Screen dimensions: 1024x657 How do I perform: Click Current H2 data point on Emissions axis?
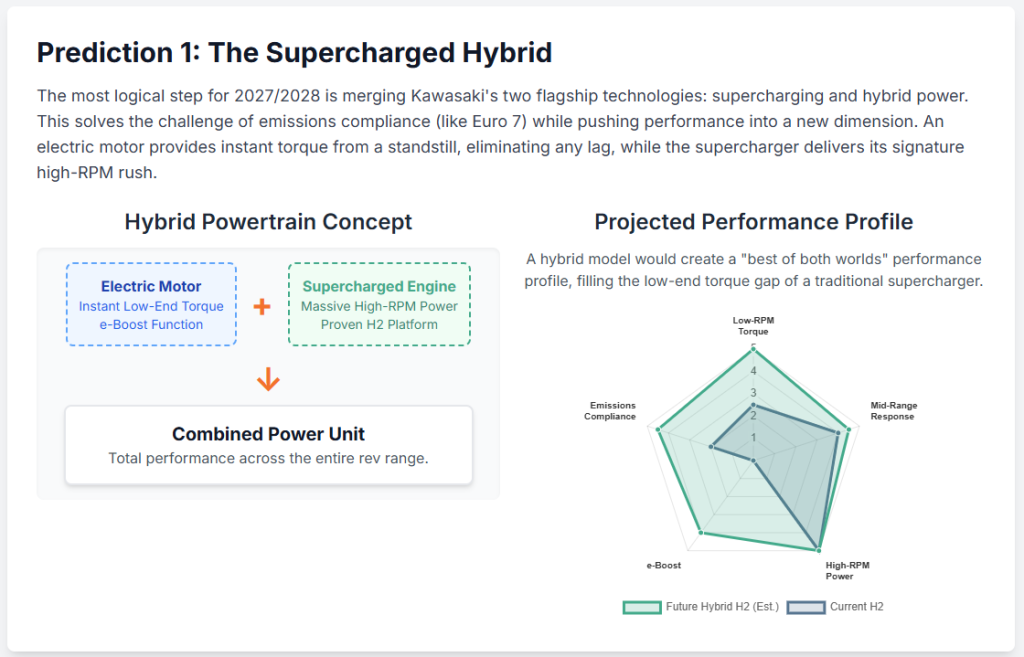pos(710,447)
